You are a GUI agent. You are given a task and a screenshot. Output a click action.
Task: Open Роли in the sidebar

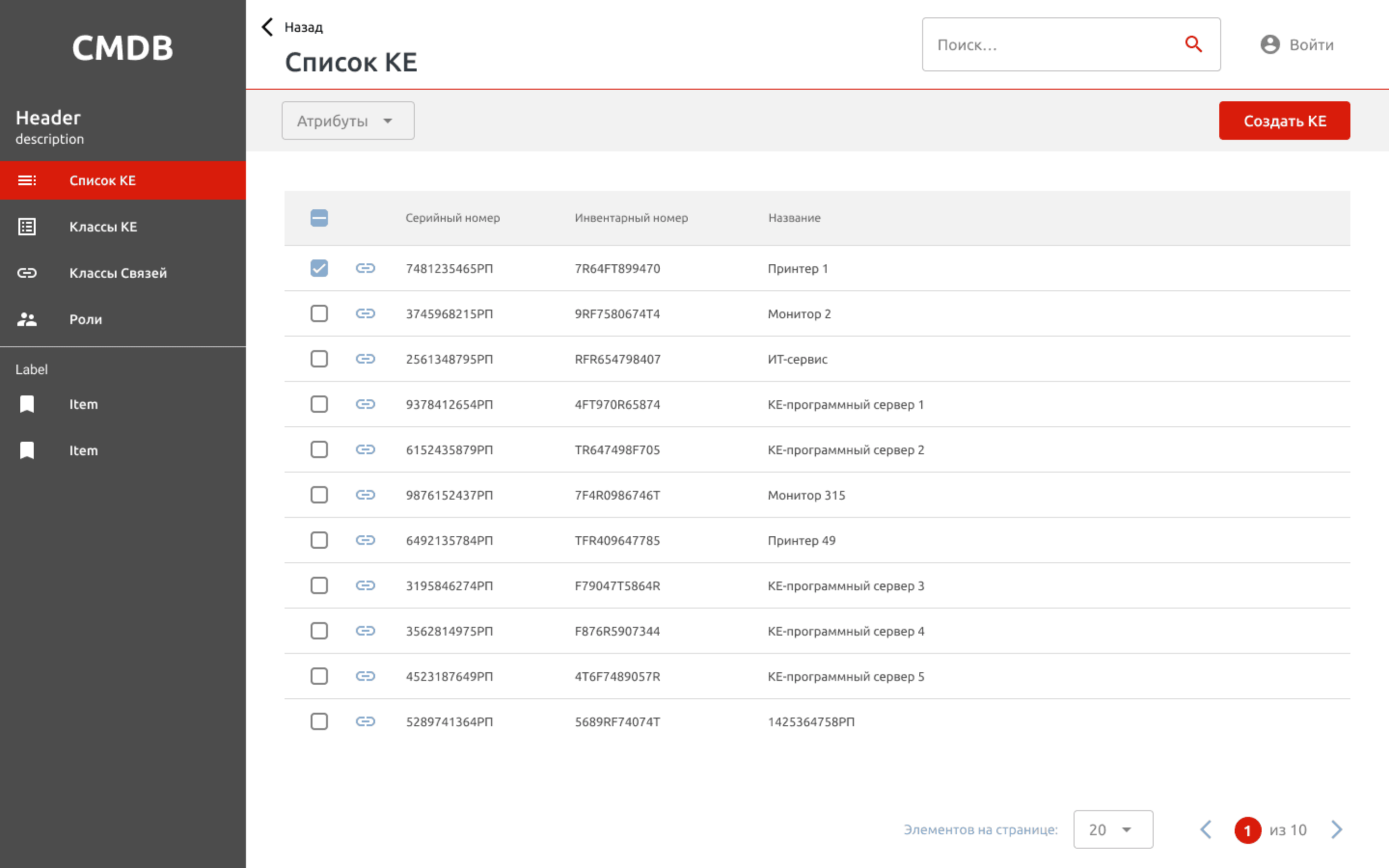tap(123, 319)
